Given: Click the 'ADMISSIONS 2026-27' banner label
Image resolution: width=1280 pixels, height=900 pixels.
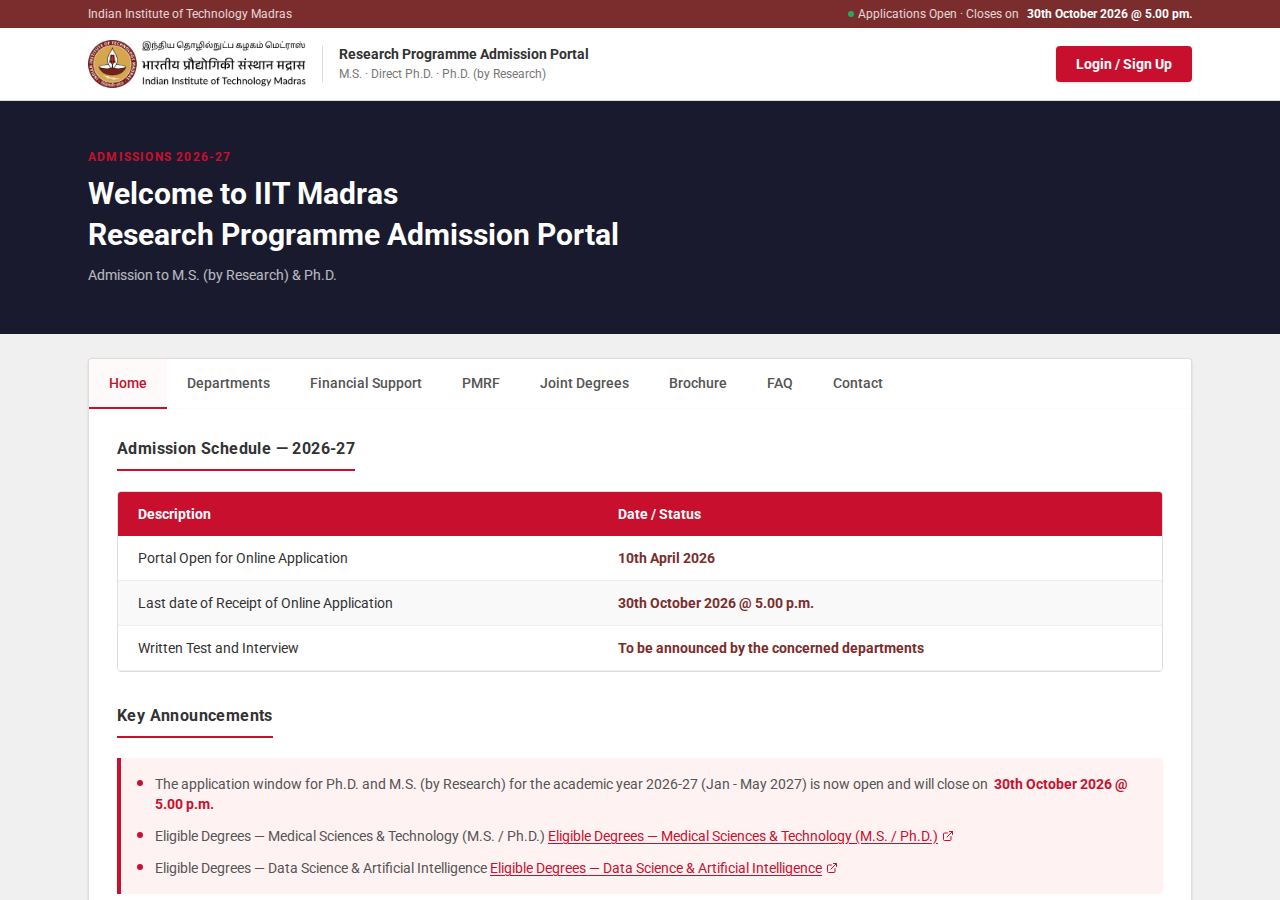Looking at the screenshot, I should click(x=160, y=157).
